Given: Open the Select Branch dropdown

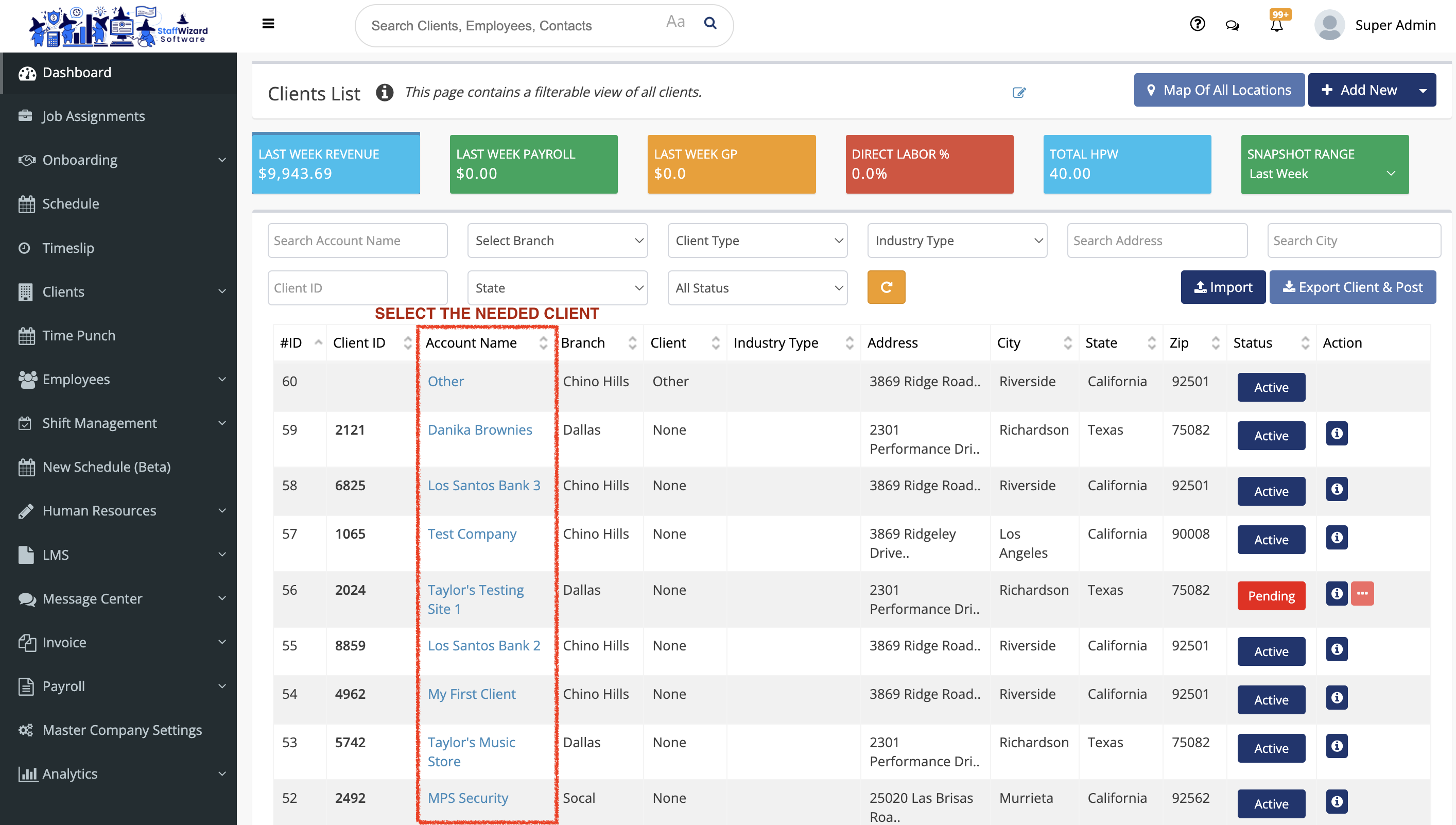Looking at the screenshot, I should tap(557, 240).
